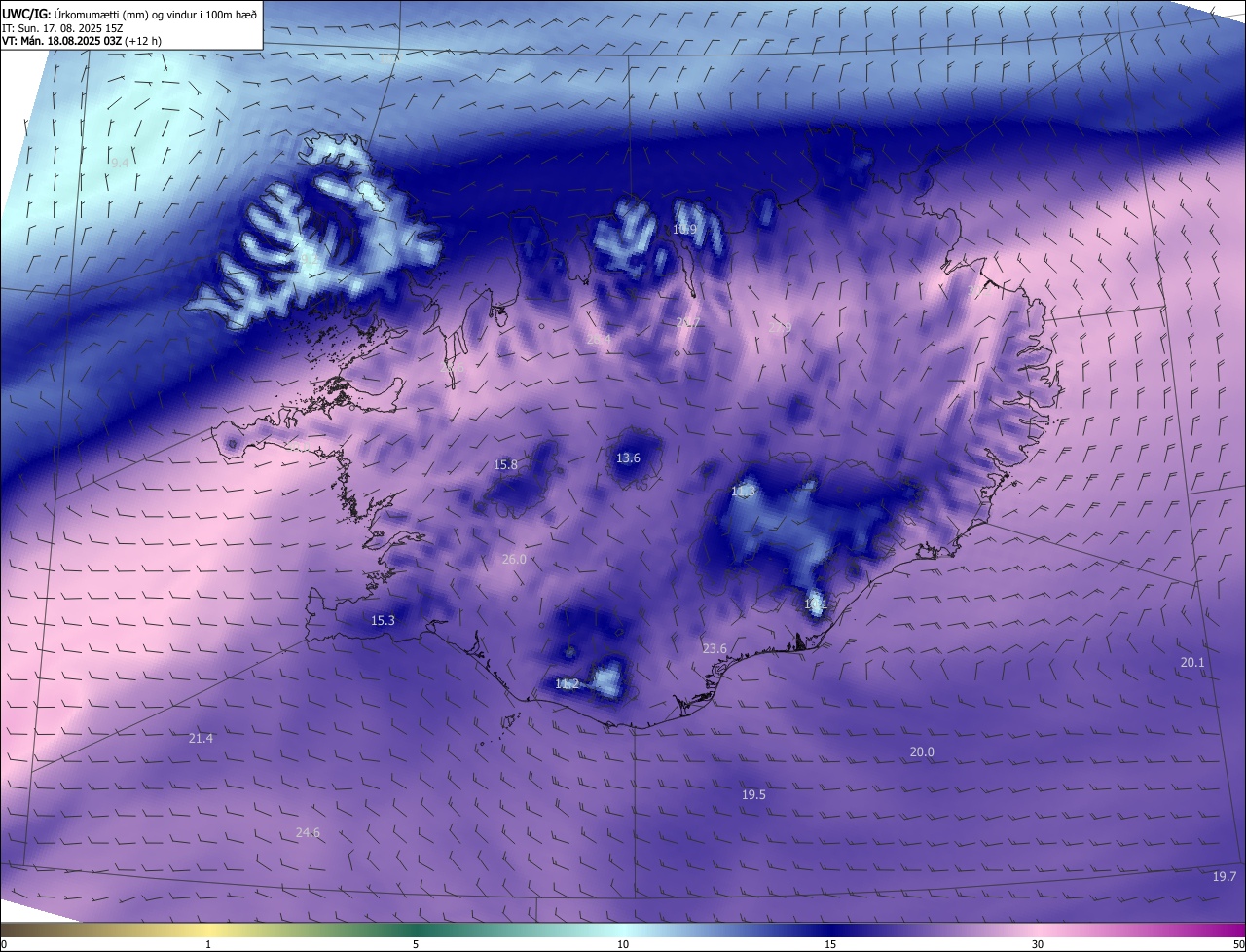Screen dimensions: 1246x952
Task: Click the 15.8 value label on the map
Action: pyautogui.click(x=505, y=464)
